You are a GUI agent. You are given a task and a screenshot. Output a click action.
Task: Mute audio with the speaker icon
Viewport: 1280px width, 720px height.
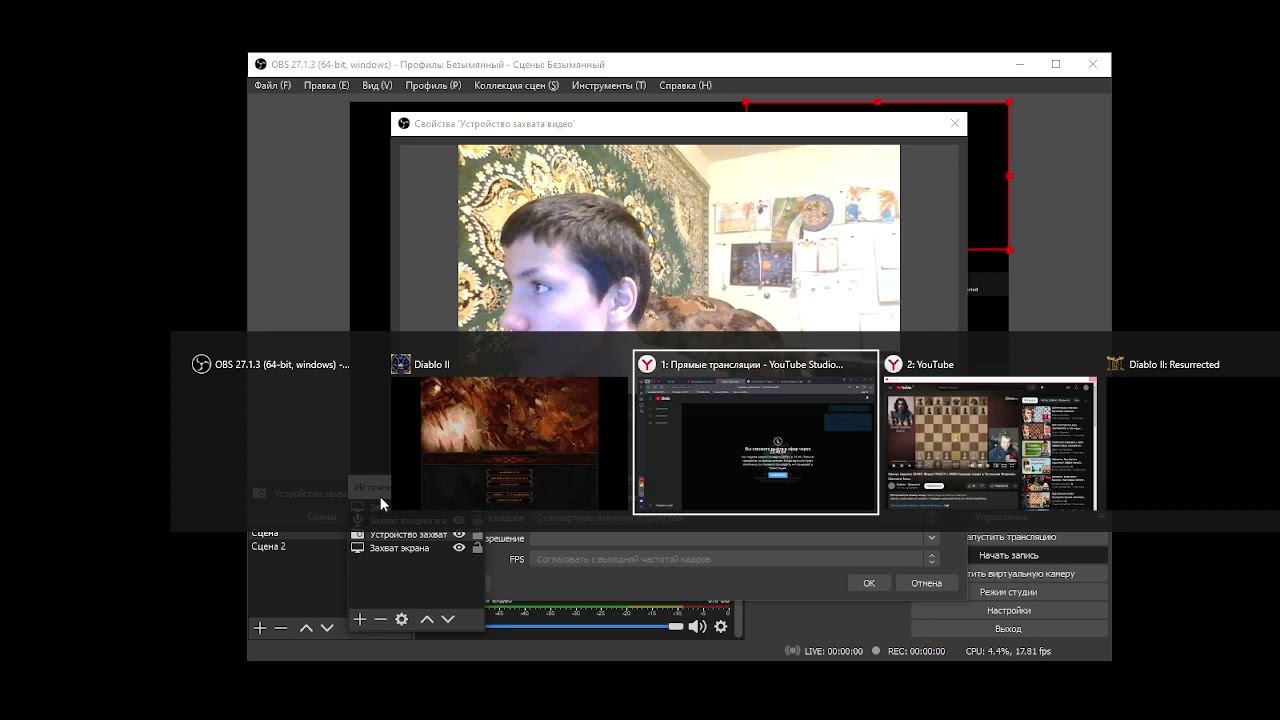pyautogui.click(x=697, y=627)
